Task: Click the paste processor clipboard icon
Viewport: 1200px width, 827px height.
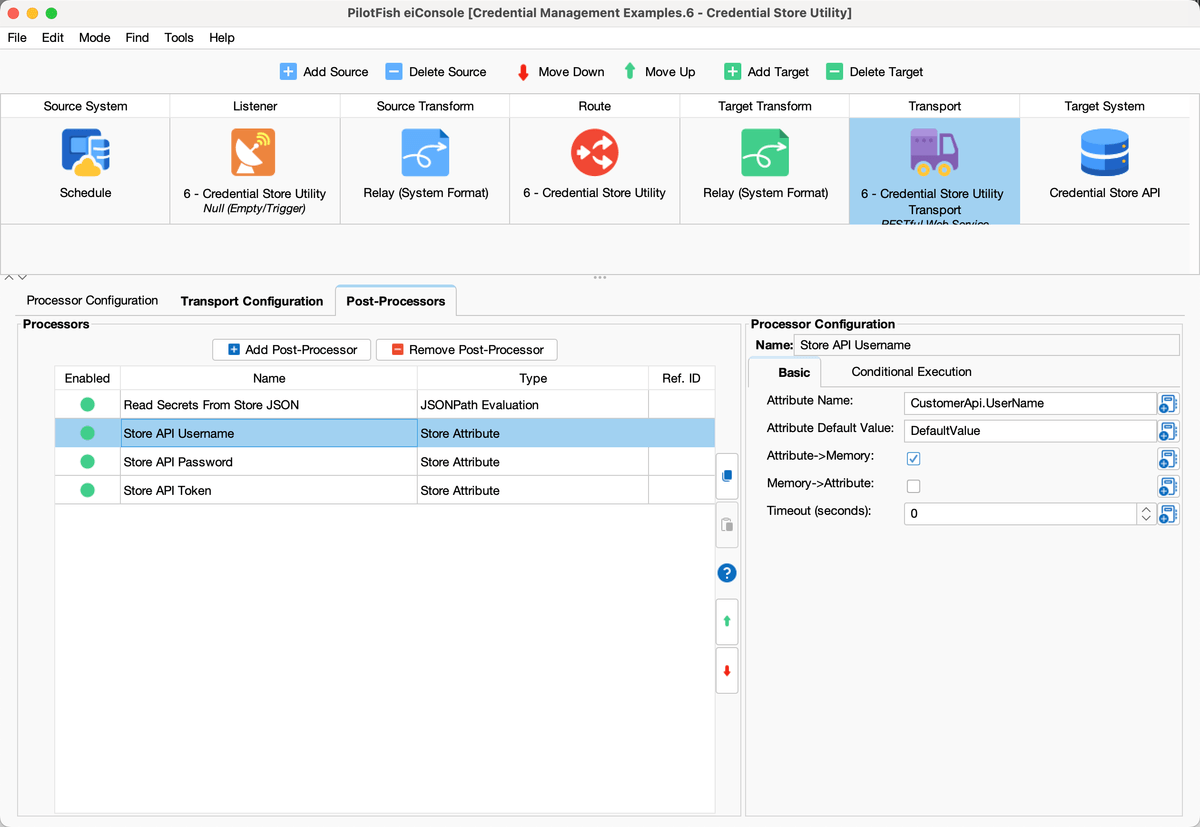Action: tap(727, 524)
